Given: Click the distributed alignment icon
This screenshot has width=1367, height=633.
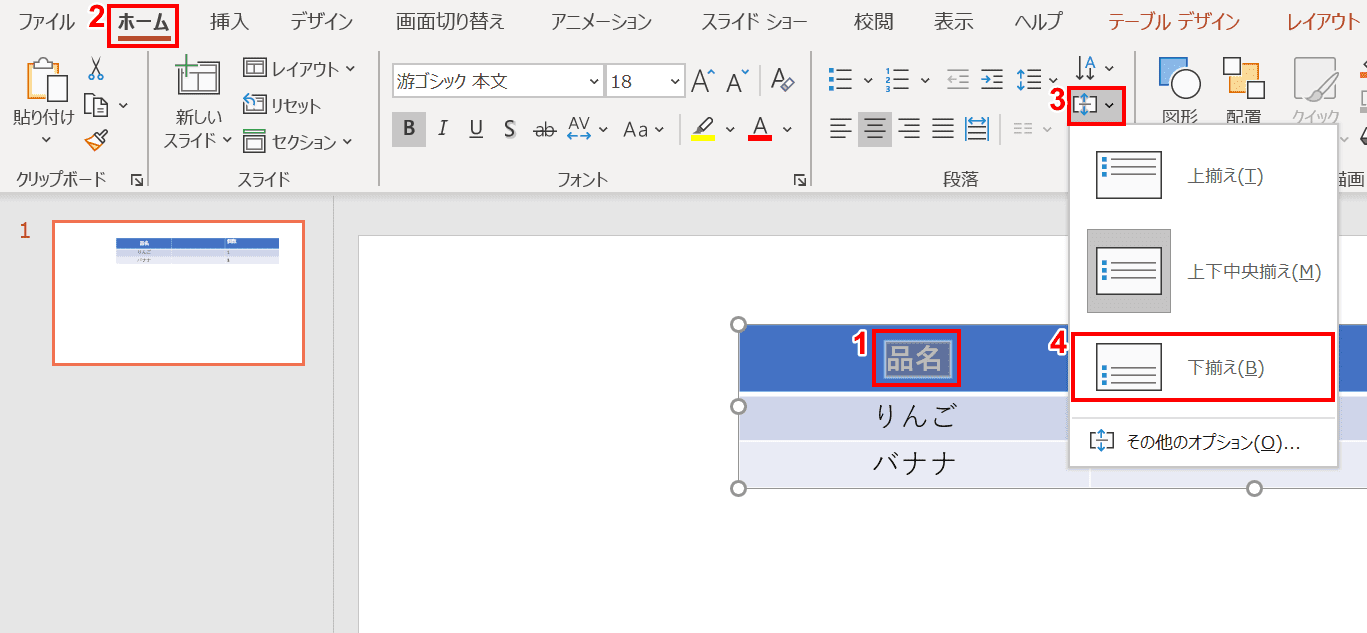Looking at the screenshot, I should (977, 128).
